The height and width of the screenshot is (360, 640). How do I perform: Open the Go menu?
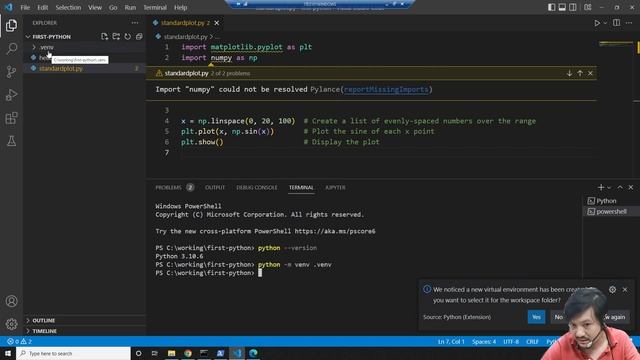pyautogui.click(x=113, y=7)
